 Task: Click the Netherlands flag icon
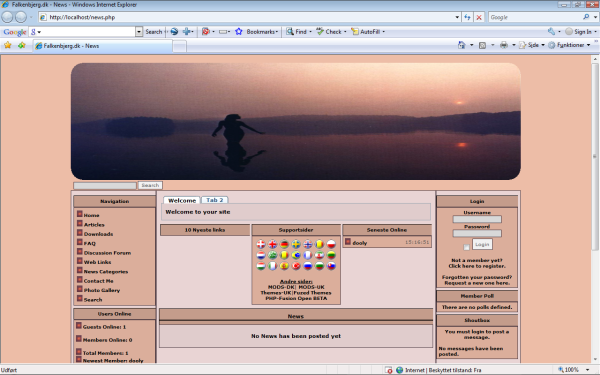click(261, 255)
